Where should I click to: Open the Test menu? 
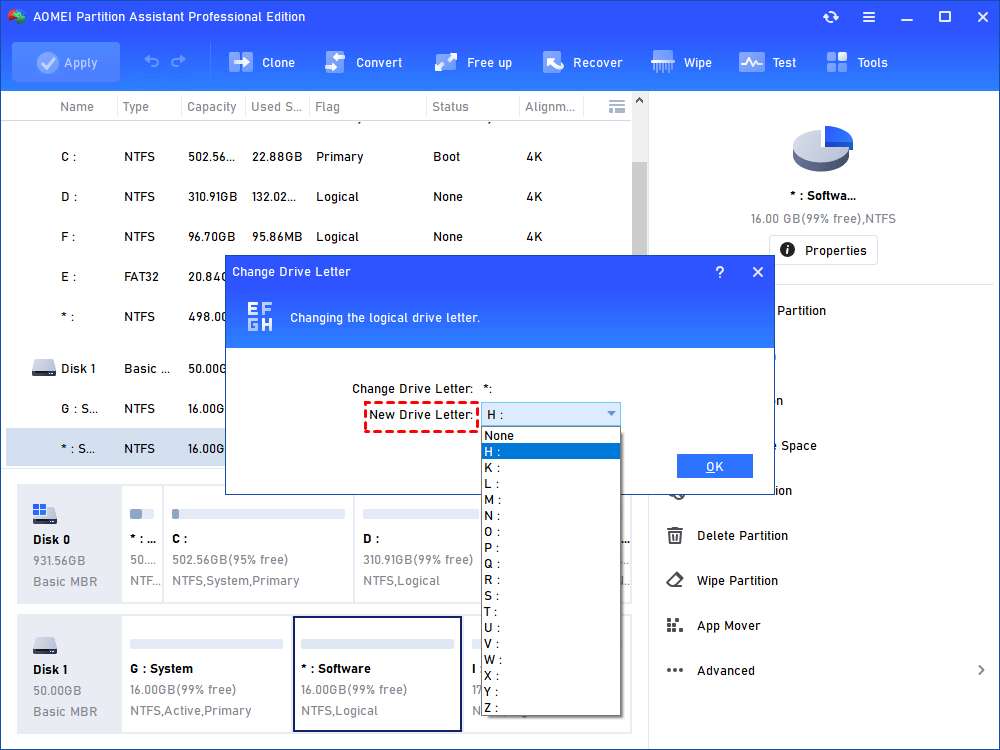click(x=767, y=62)
